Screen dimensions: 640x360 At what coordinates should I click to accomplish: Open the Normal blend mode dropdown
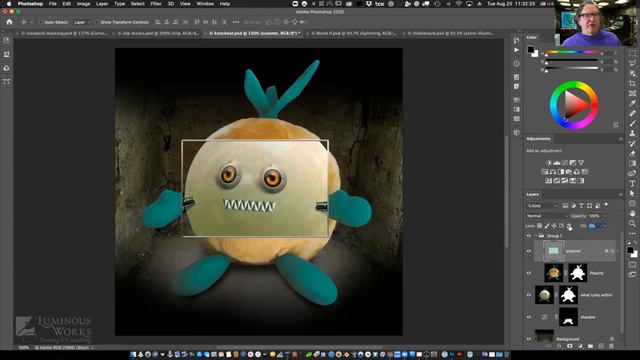(x=546, y=216)
